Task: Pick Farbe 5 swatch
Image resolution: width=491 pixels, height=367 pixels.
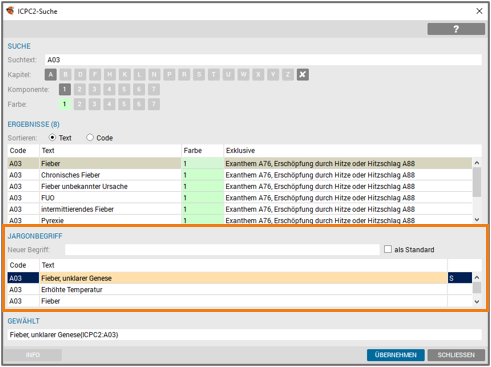Action: point(124,104)
